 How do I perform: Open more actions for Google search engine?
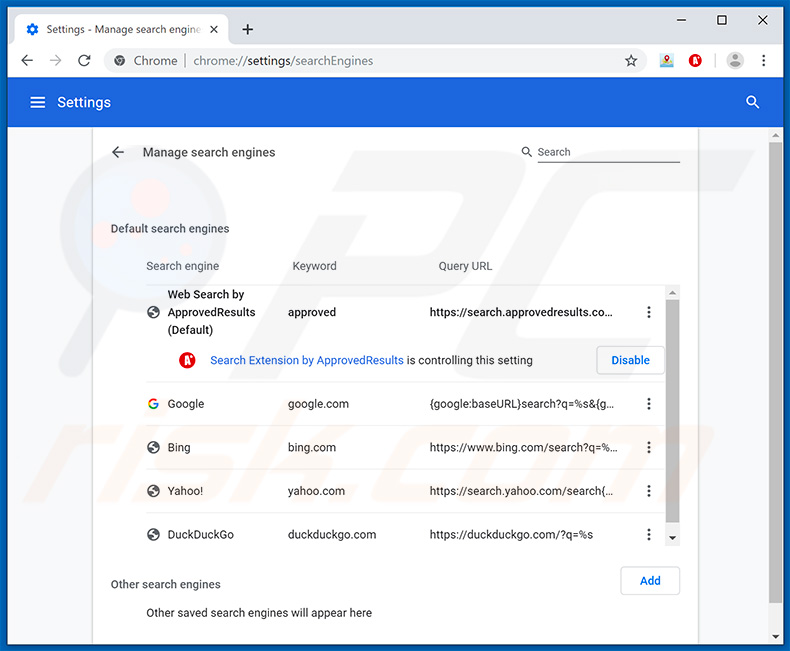[649, 404]
